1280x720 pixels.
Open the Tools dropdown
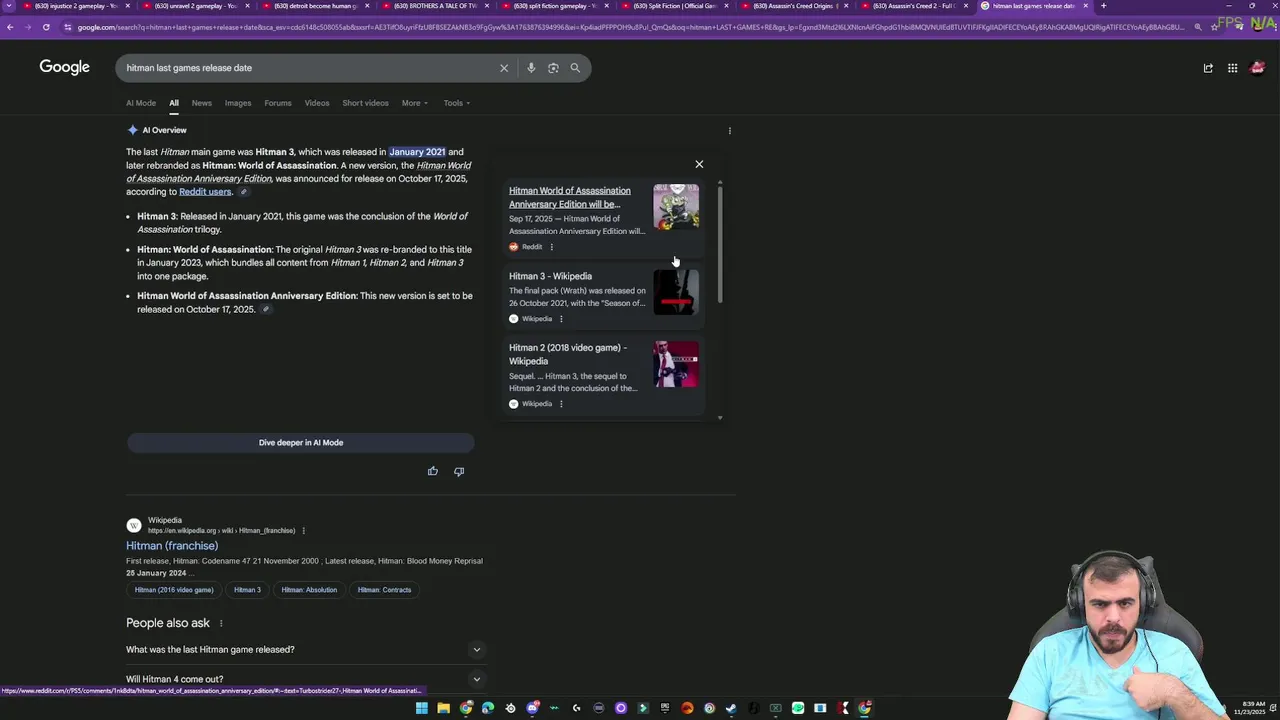click(457, 103)
